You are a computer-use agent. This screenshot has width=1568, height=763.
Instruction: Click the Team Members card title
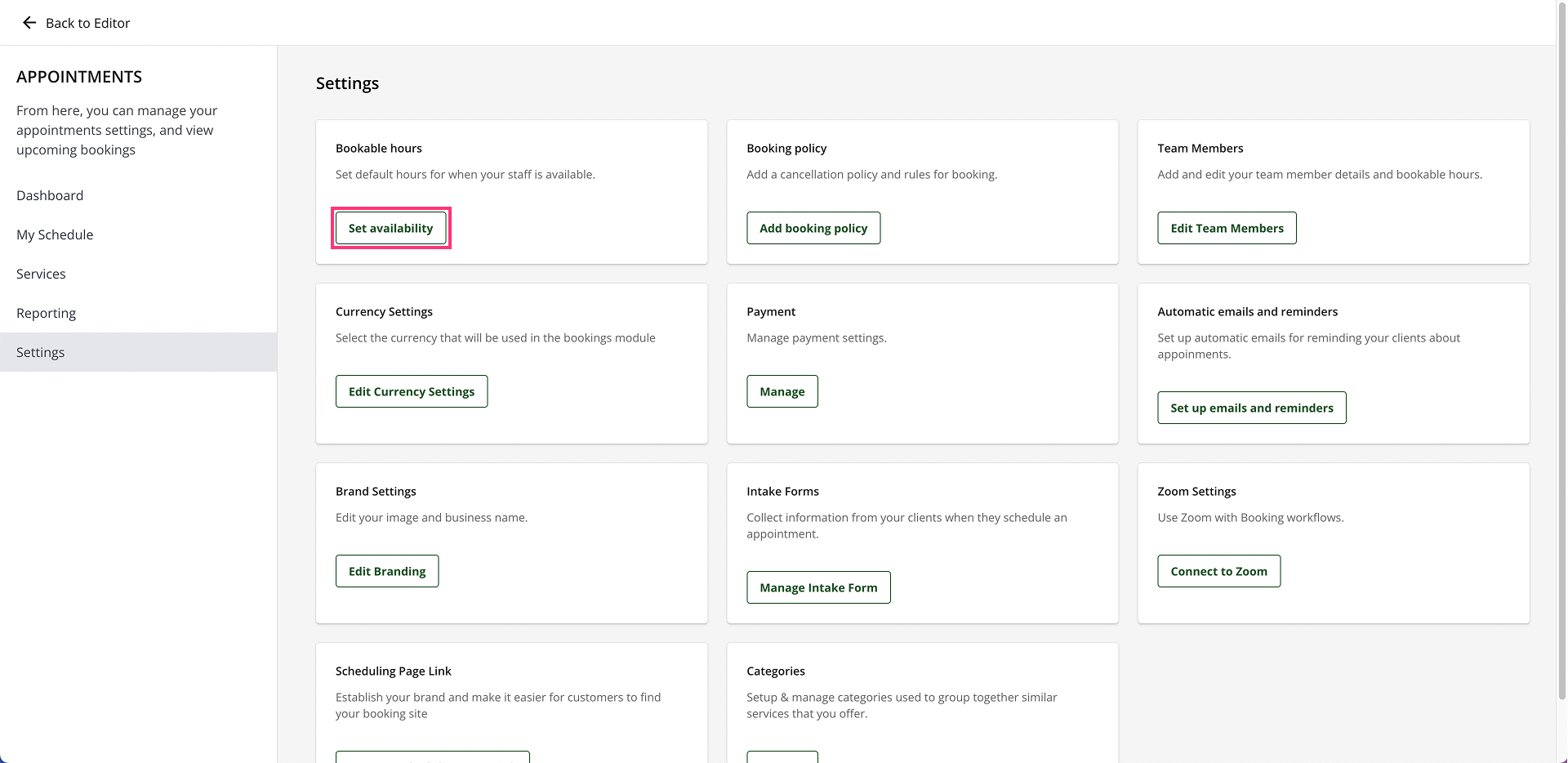pyautogui.click(x=1200, y=148)
